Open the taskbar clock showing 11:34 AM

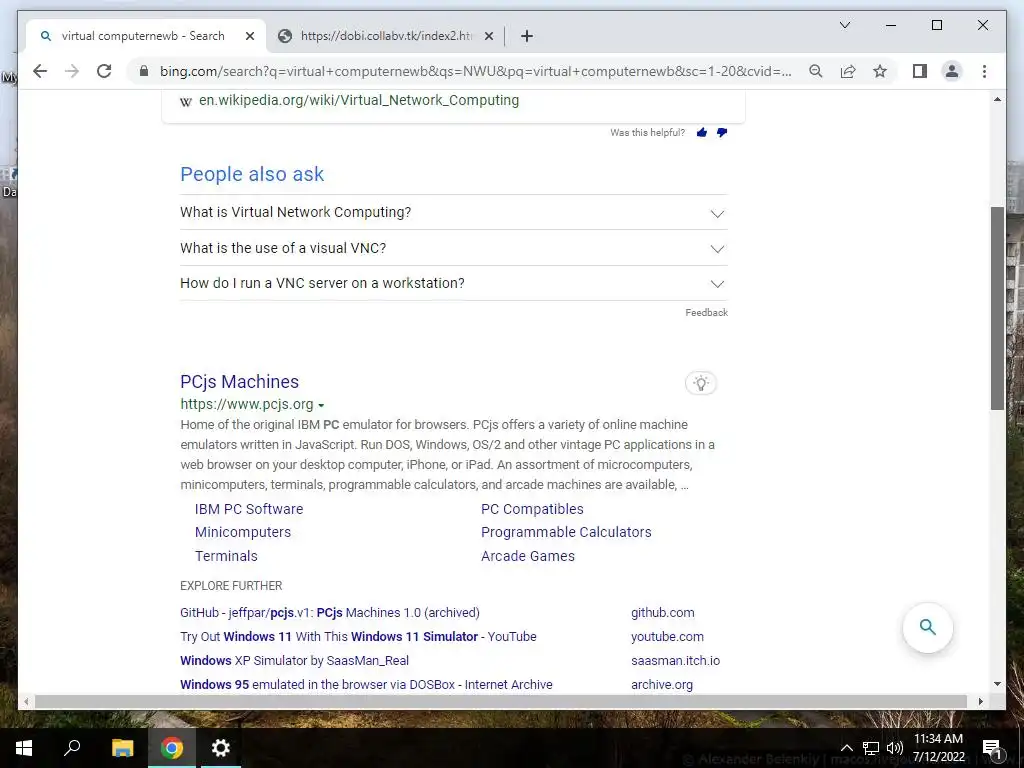pyautogui.click(x=938, y=748)
